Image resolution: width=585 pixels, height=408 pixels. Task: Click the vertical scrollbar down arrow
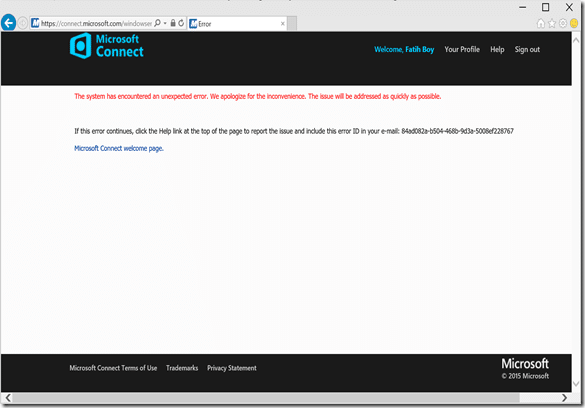[x=576, y=384]
